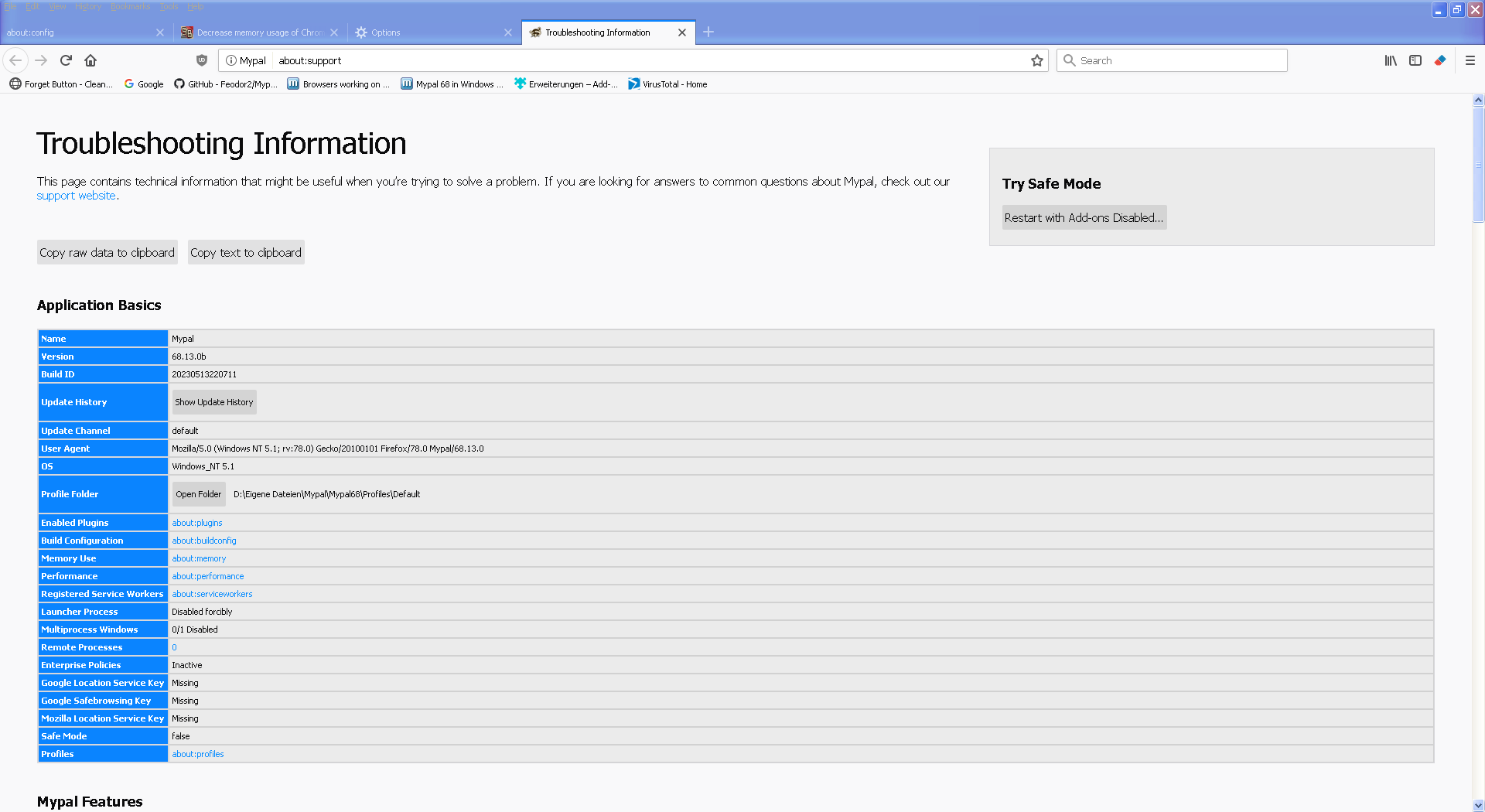The height and width of the screenshot is (812, 1485).
Task: Click Copy text to clipboard
Action: tap(246, 252)
